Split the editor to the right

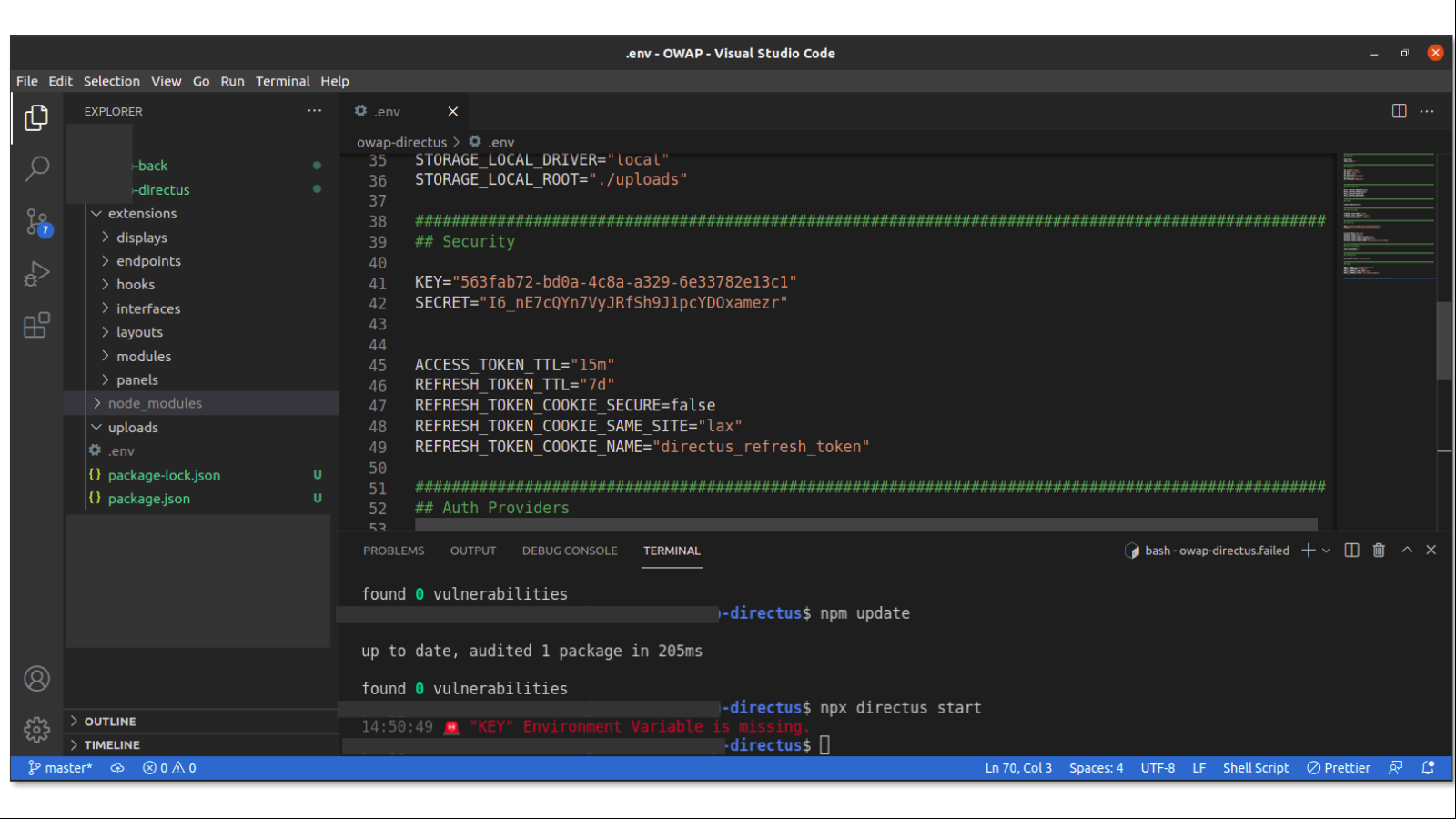point(1400,111)
